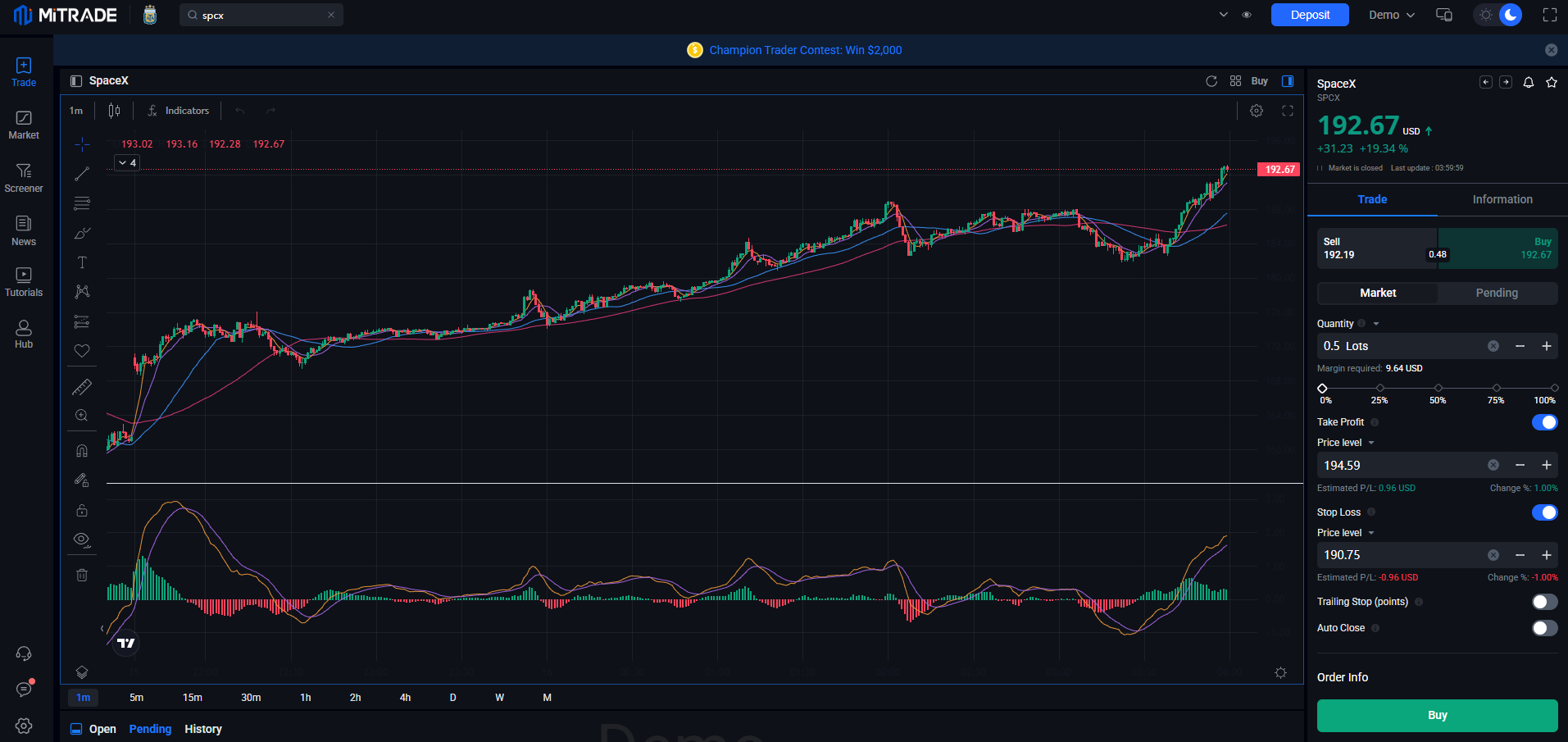Open the News sidebar section
1568x742 pixels.
24,231
